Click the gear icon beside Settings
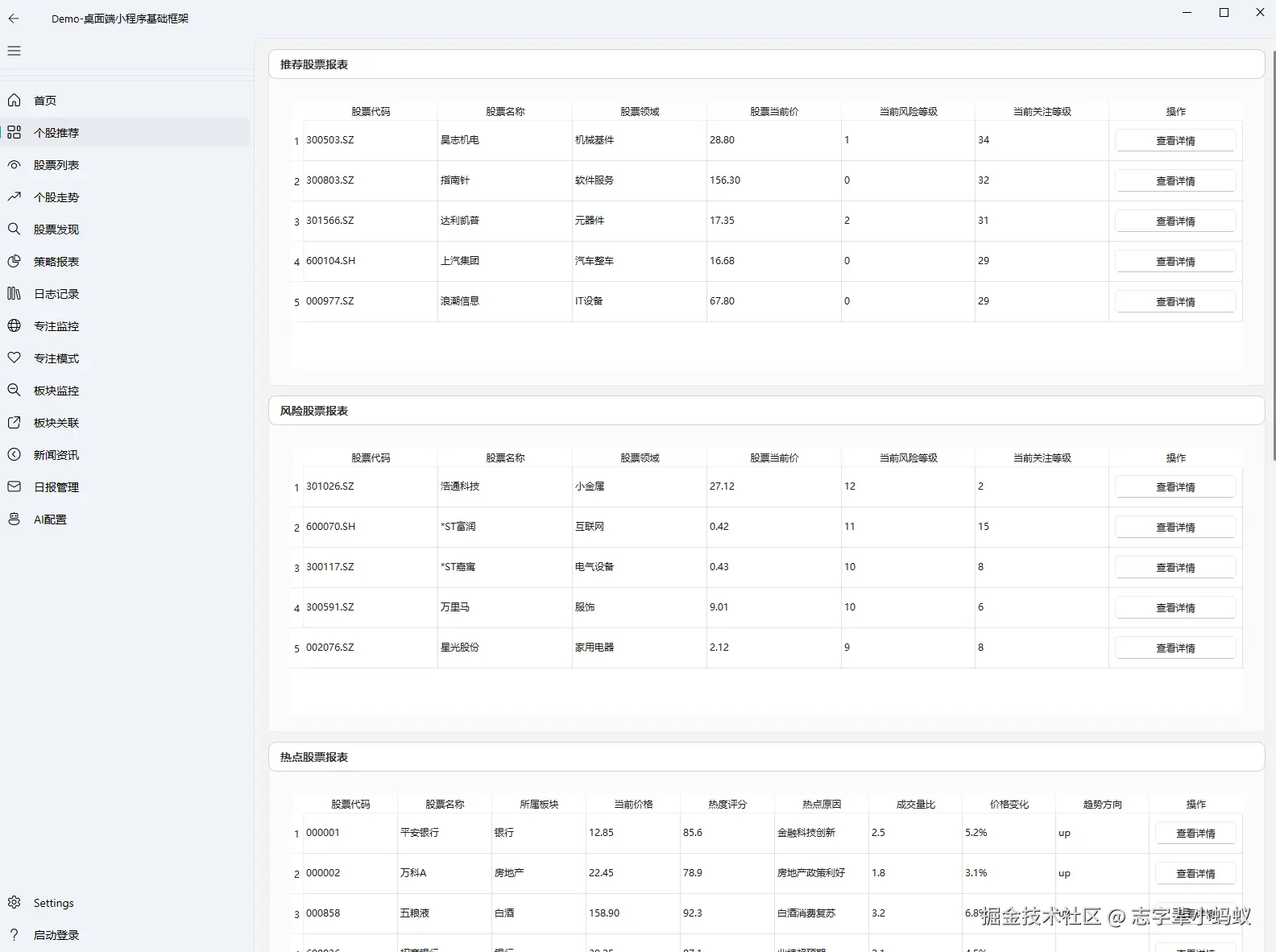 coord(14,902)
